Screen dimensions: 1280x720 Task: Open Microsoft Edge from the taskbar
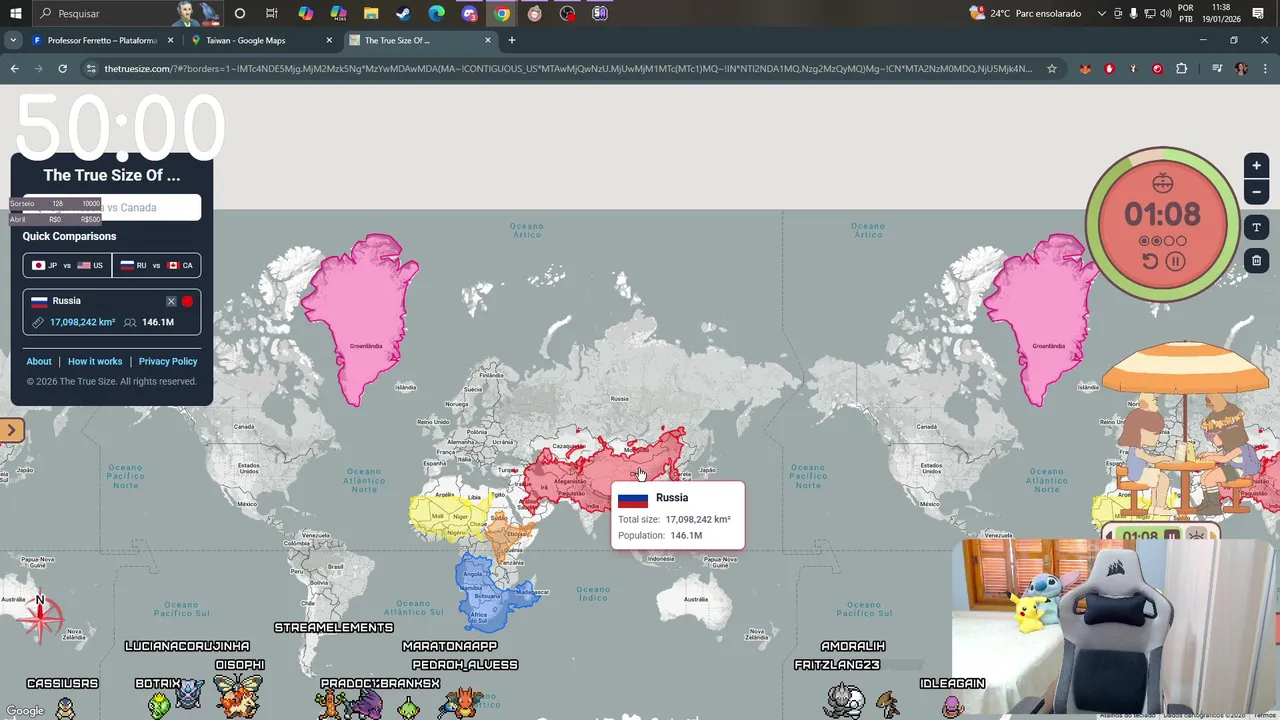[437, 13]
